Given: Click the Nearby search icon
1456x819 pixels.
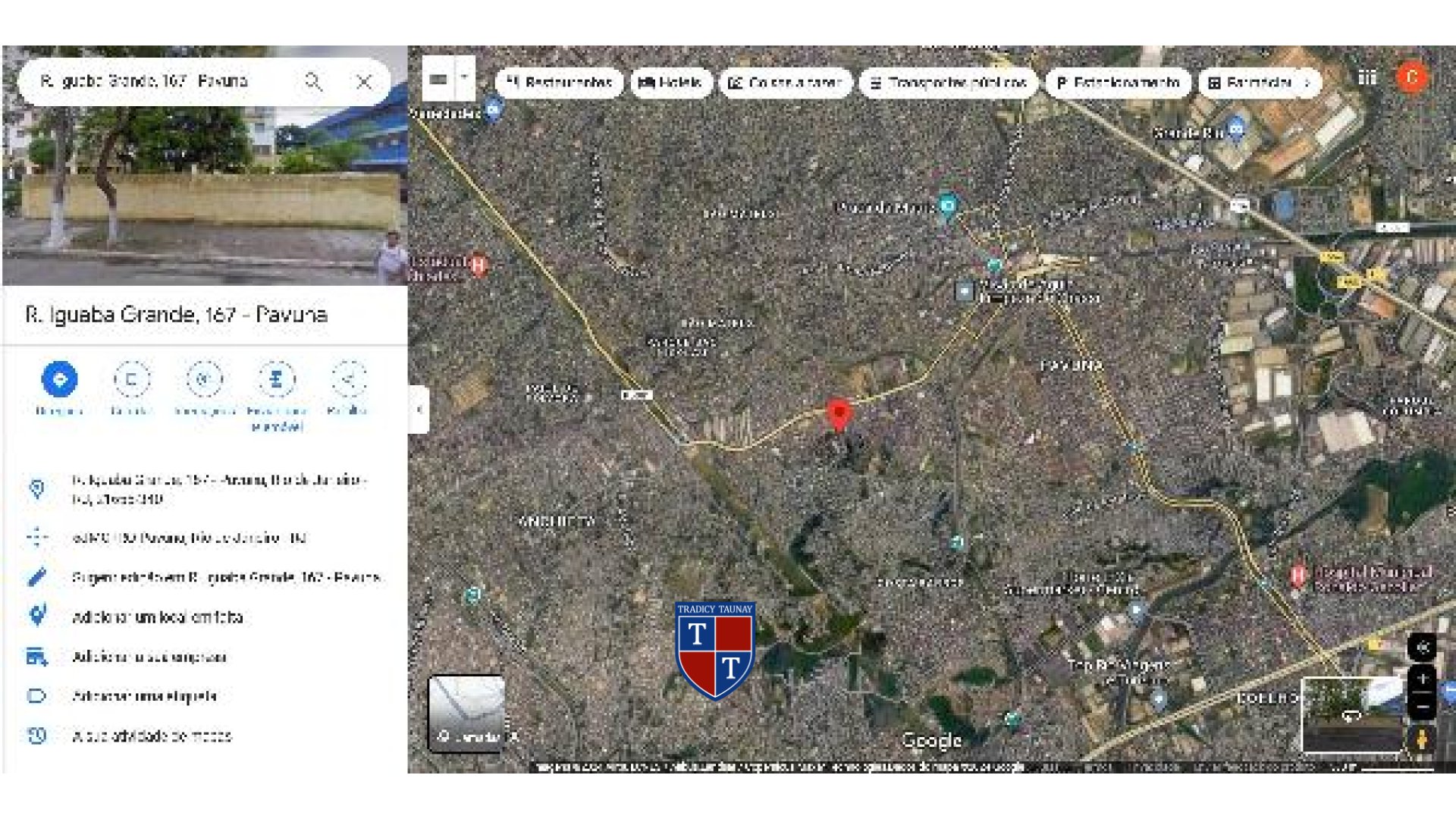Looking at the screenshot, I should point(204,379).
